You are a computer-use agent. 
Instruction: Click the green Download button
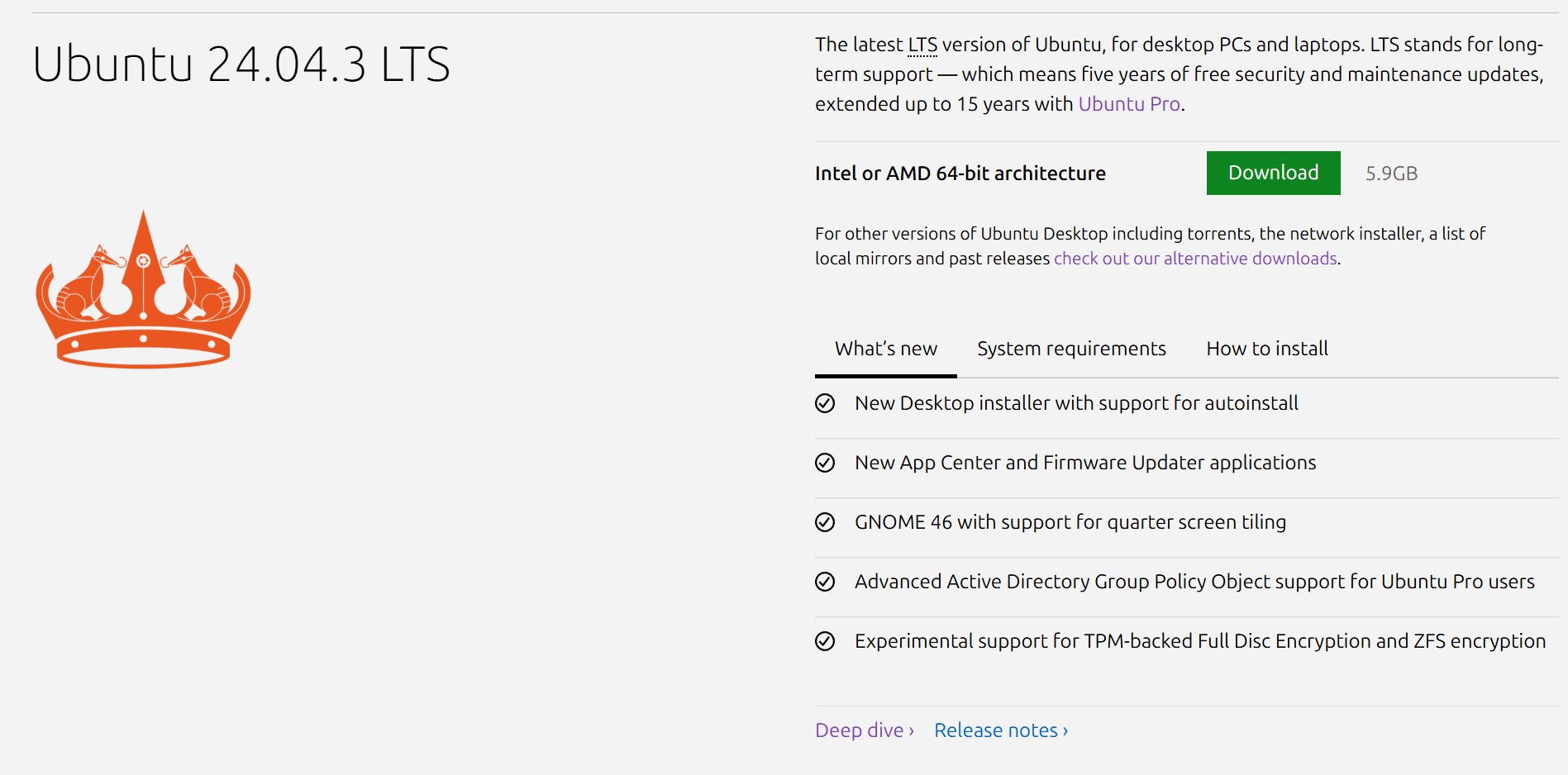point(1273,173)
